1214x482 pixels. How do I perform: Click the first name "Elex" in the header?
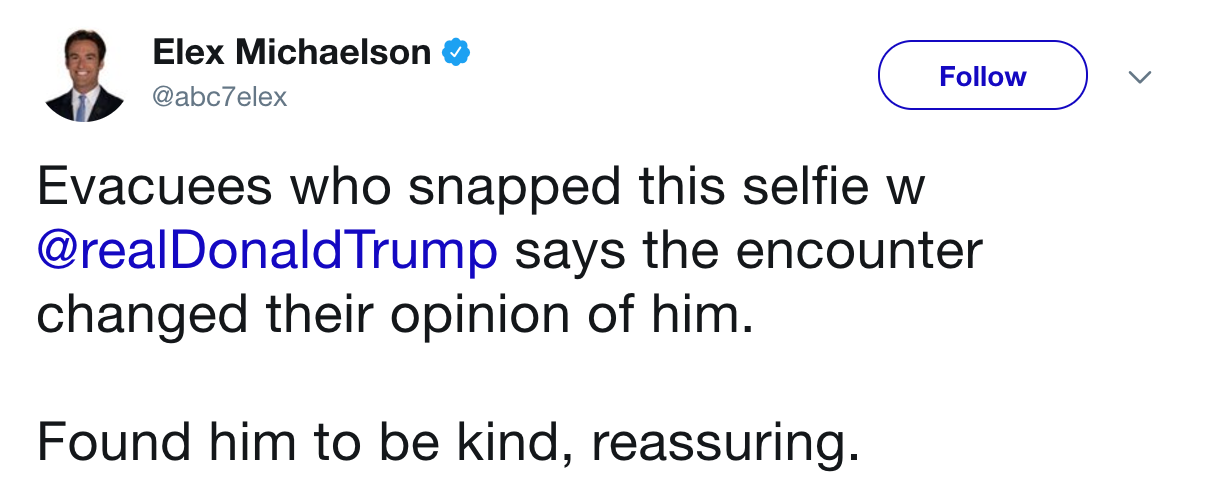pyautogui.click(x=188, y=53)
